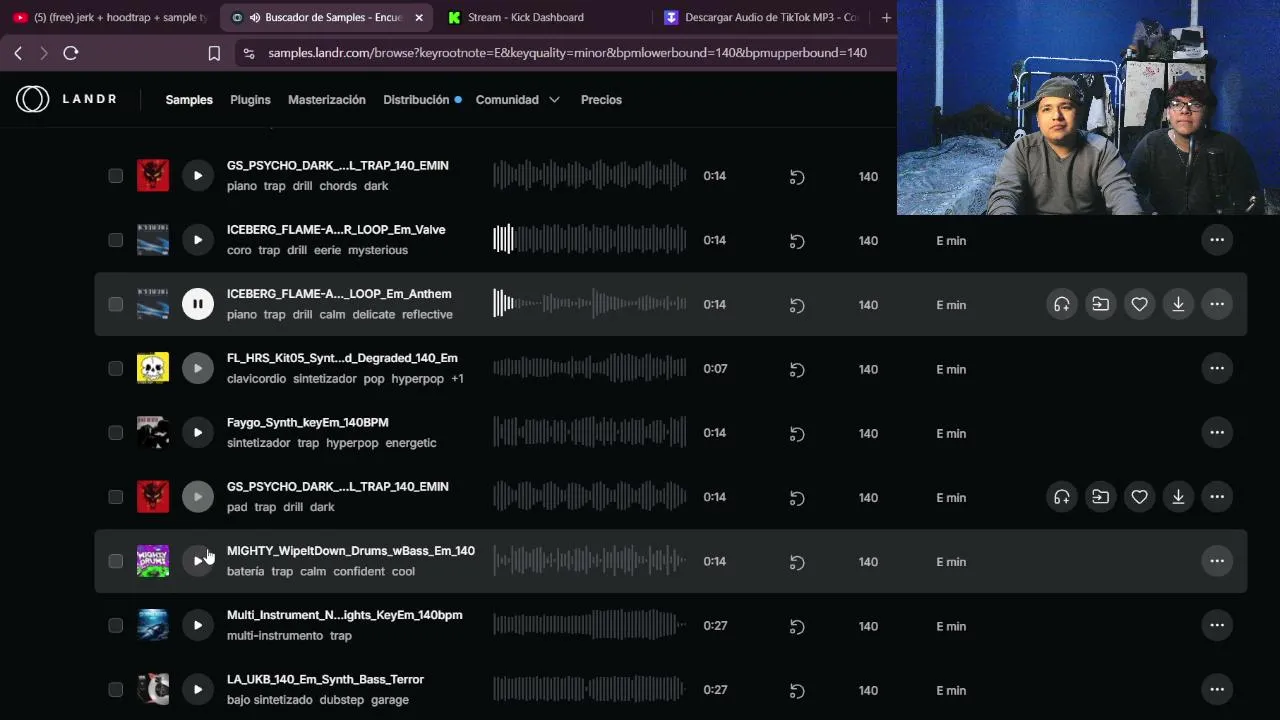Click circular-arrow icon on ICEBERG Em_Valve row
The width and height of the screenshot is (1280, 720).
coord(797,241)
